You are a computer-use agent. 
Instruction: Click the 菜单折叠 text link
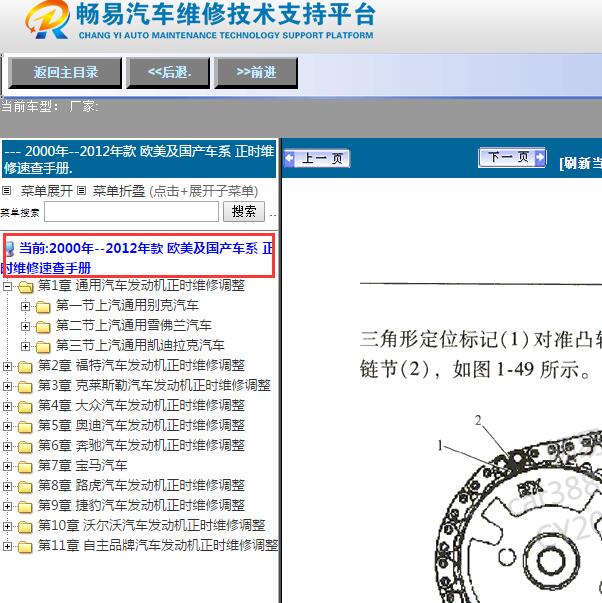click(x=119, y=191)
